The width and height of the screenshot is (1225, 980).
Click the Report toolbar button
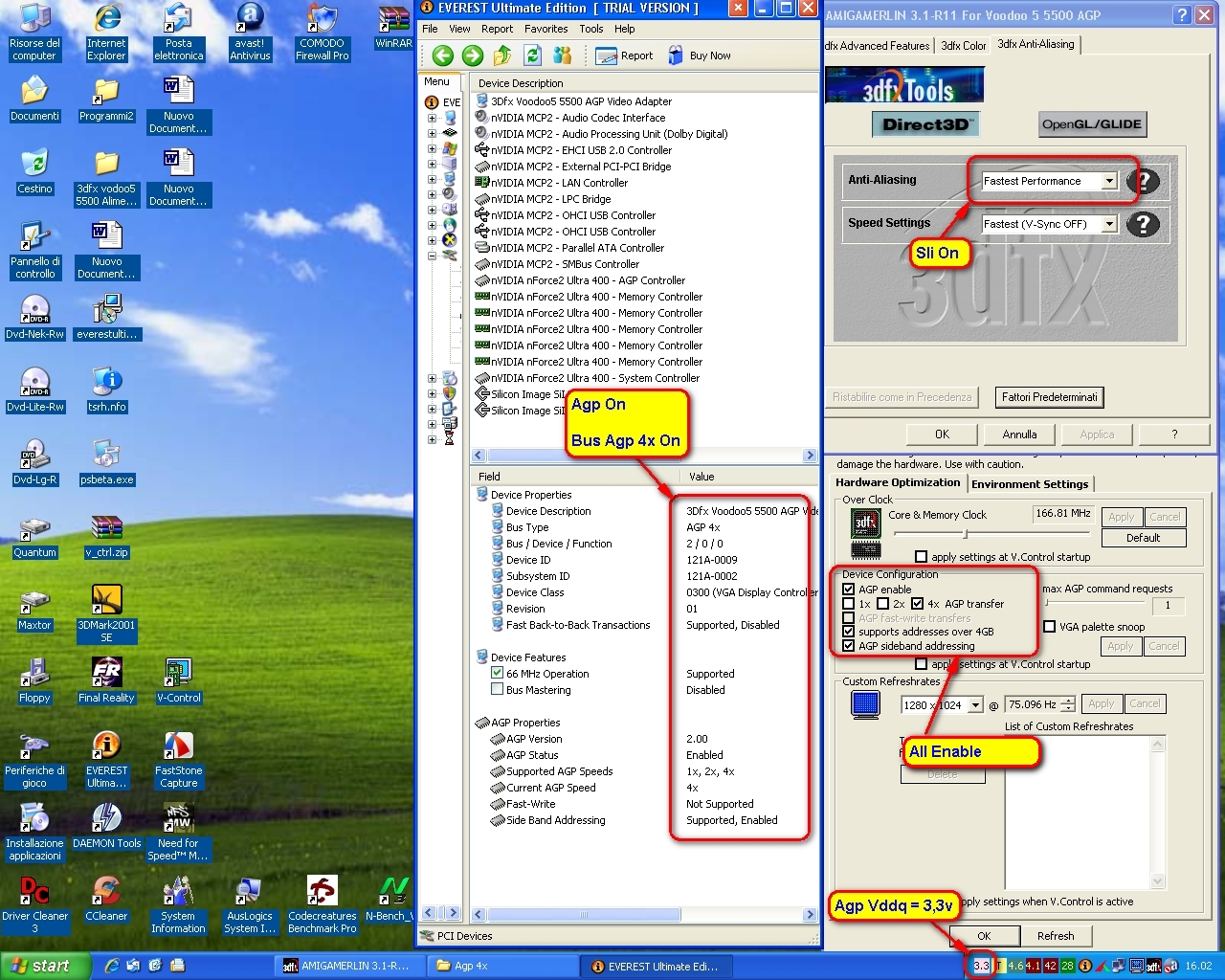click(624, 56)
